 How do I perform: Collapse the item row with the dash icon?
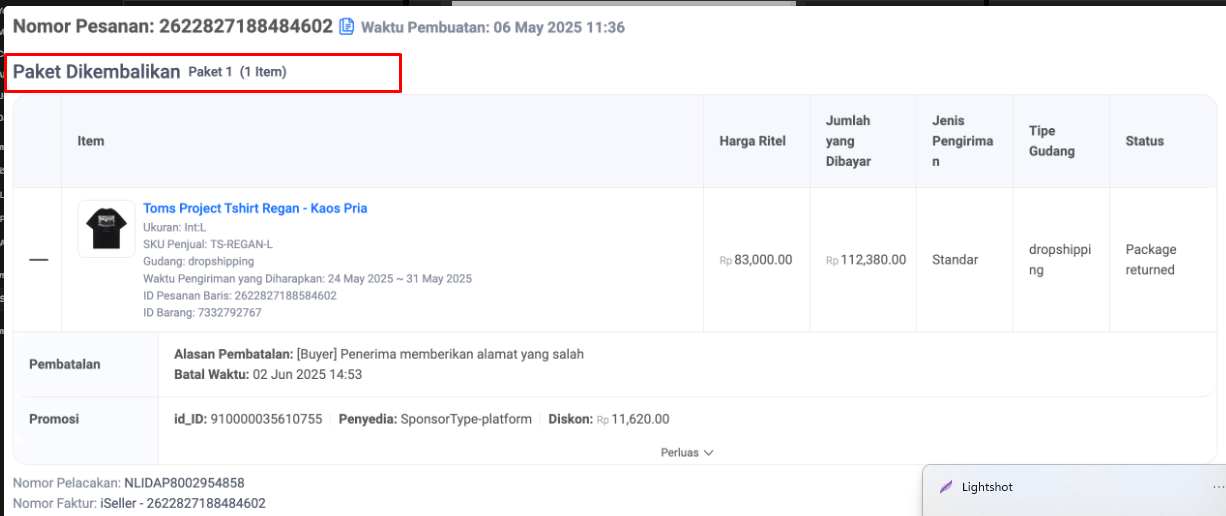point(38,260)
